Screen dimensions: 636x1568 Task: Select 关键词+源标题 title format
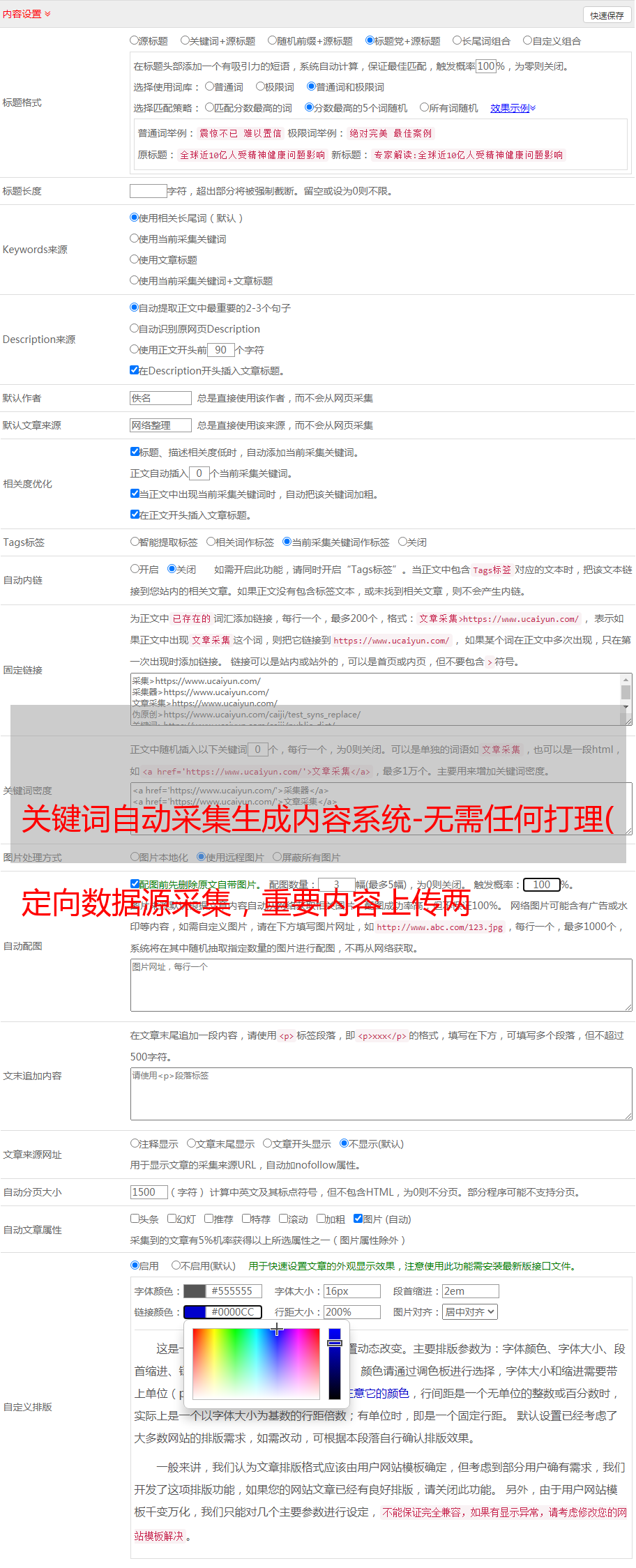coord(185,40)
